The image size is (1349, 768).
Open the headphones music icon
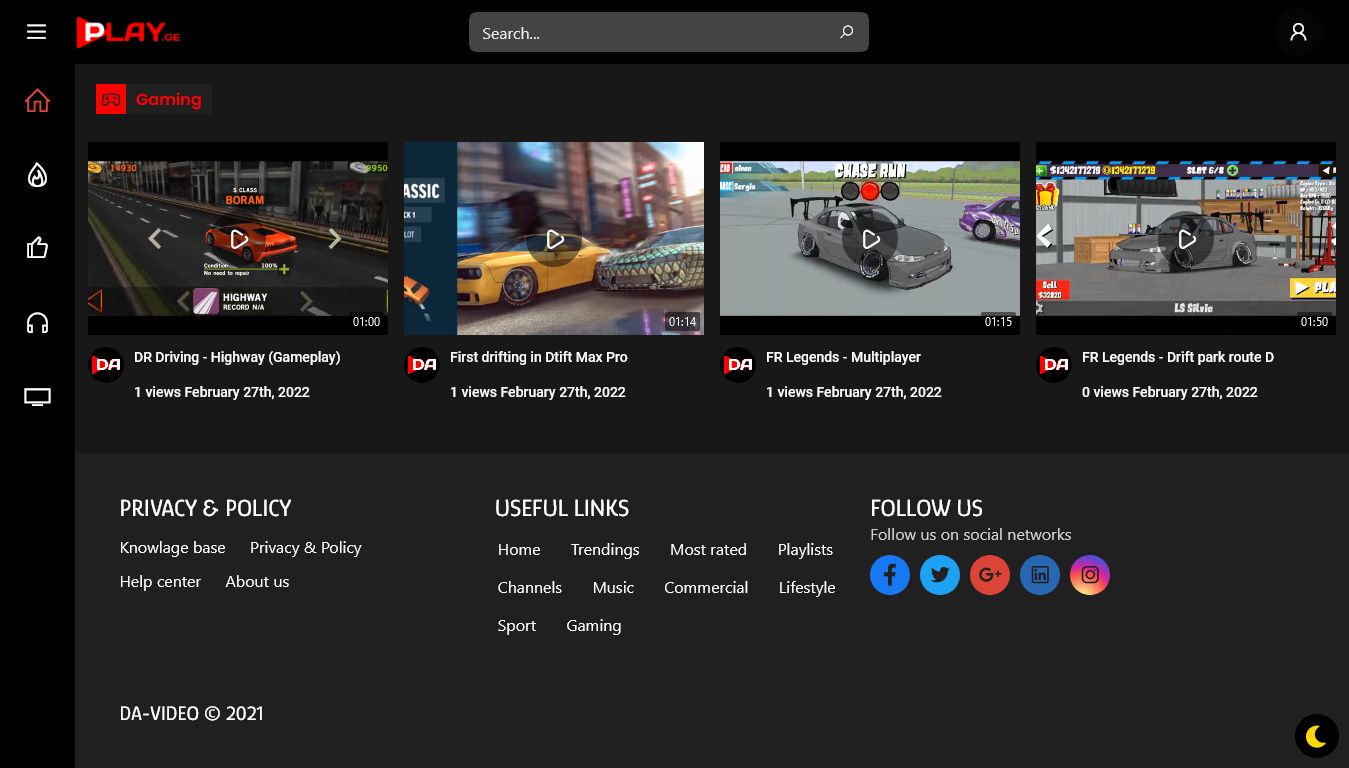coord(37,323)
